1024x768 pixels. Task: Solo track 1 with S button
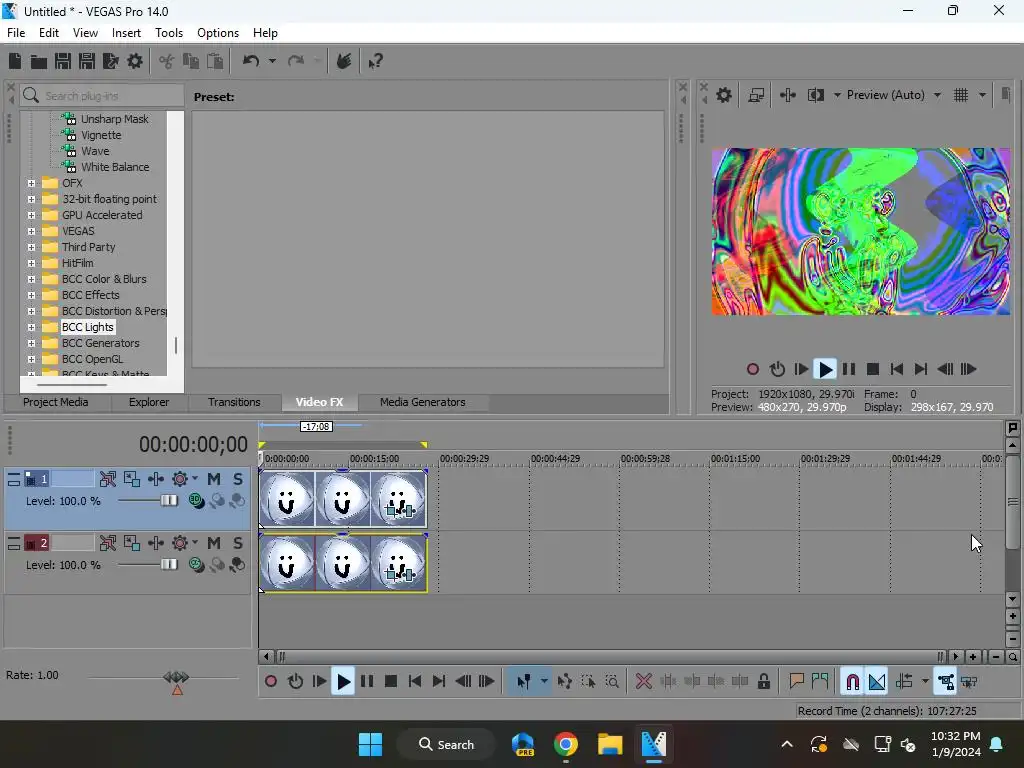(x=238, y=479)
